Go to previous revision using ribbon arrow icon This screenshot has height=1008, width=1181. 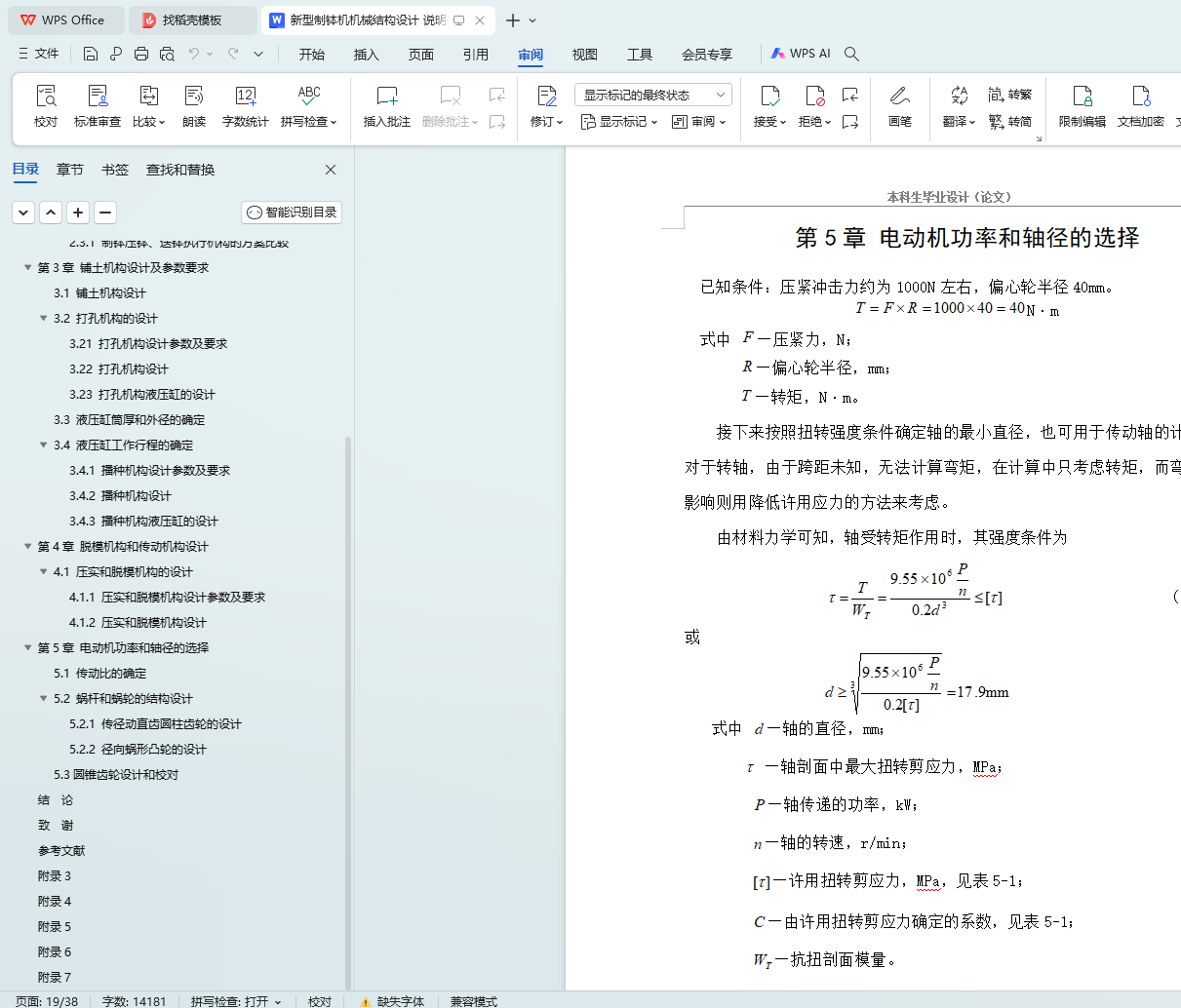point(850,95)
